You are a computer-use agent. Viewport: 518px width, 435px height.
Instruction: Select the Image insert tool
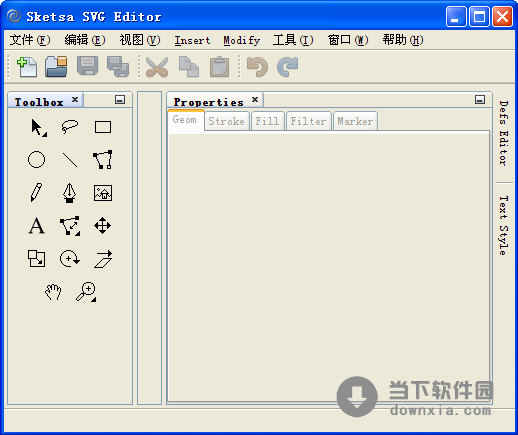[103, 193]
